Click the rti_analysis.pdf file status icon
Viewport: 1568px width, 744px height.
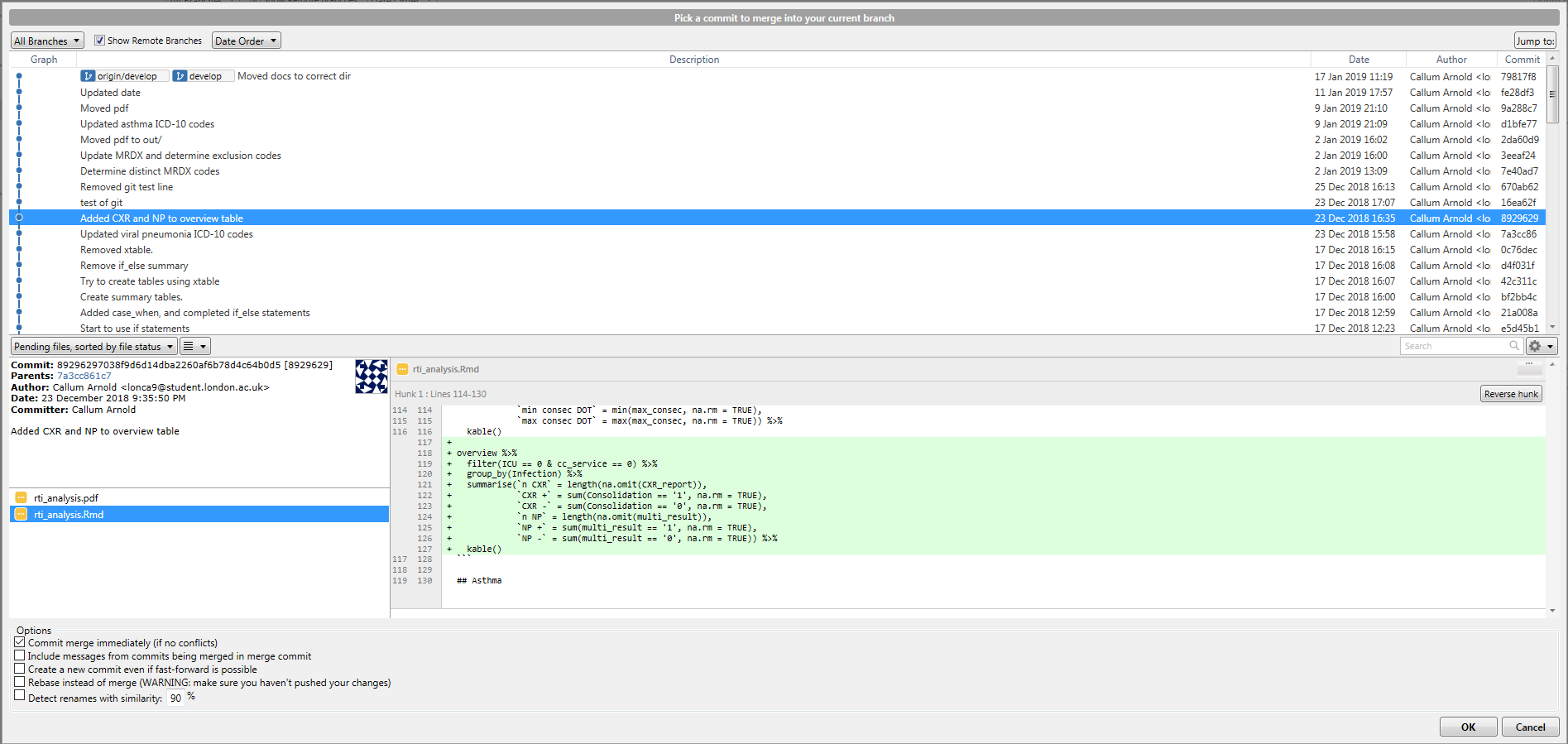pos(22,497)
